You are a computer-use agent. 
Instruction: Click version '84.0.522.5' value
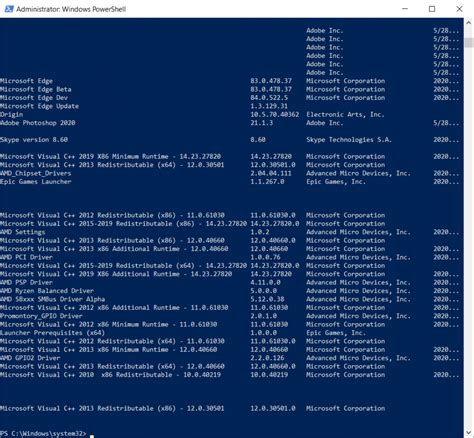pyautogui.click(x=269, y=98)
